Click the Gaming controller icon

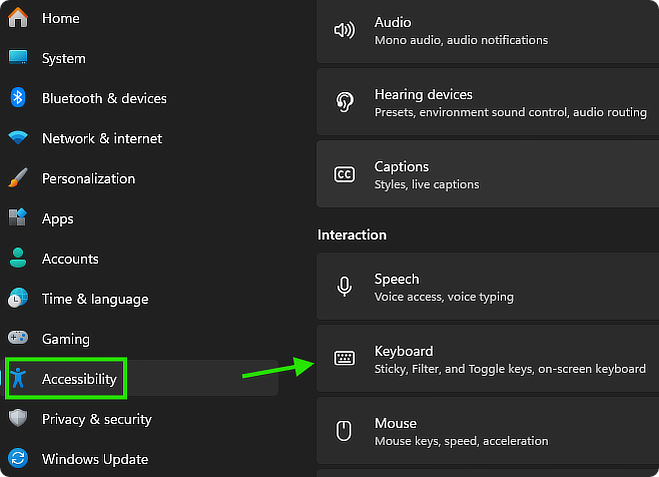[18, 337]
